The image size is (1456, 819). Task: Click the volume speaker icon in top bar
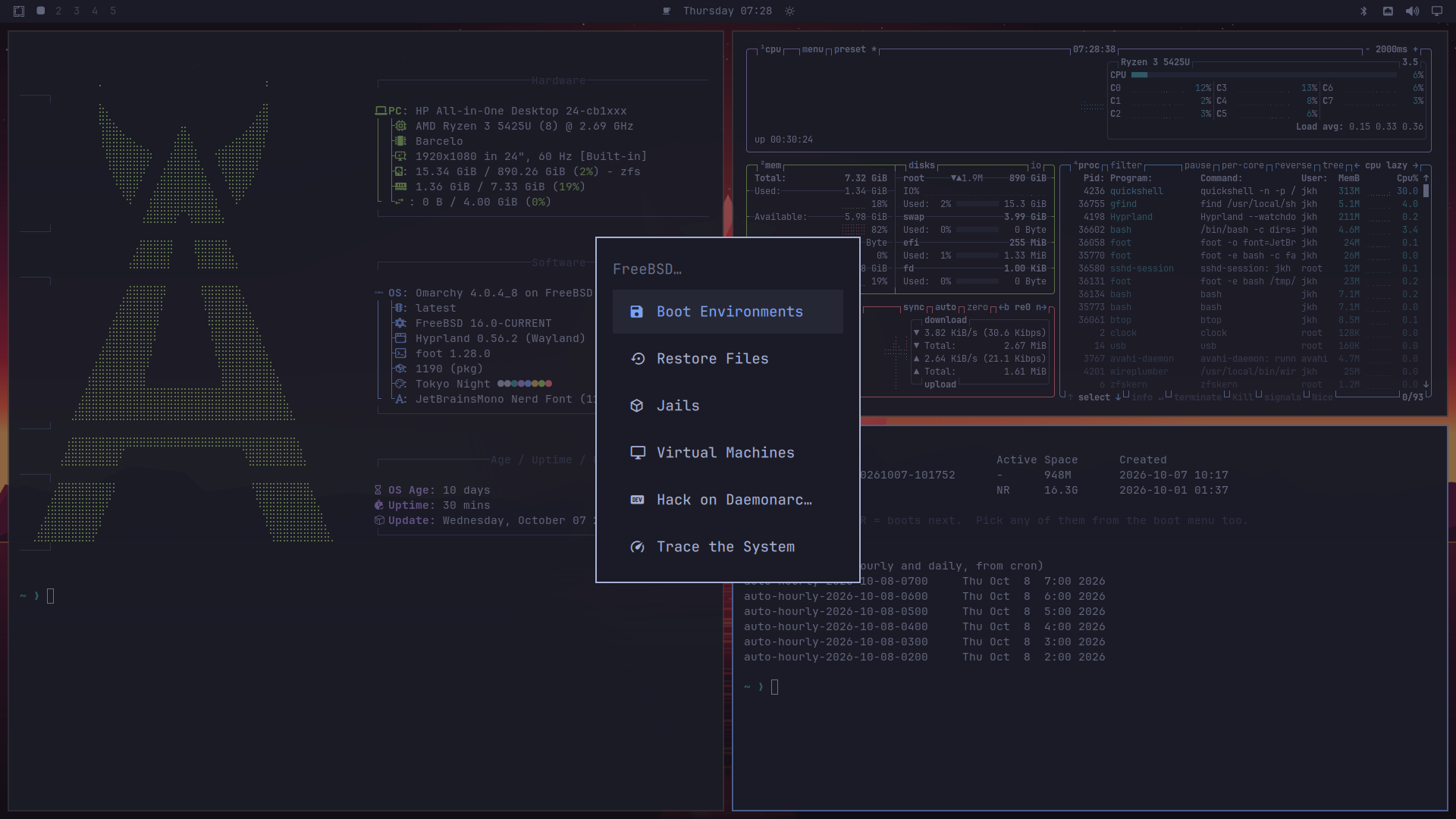[1412, 11]
